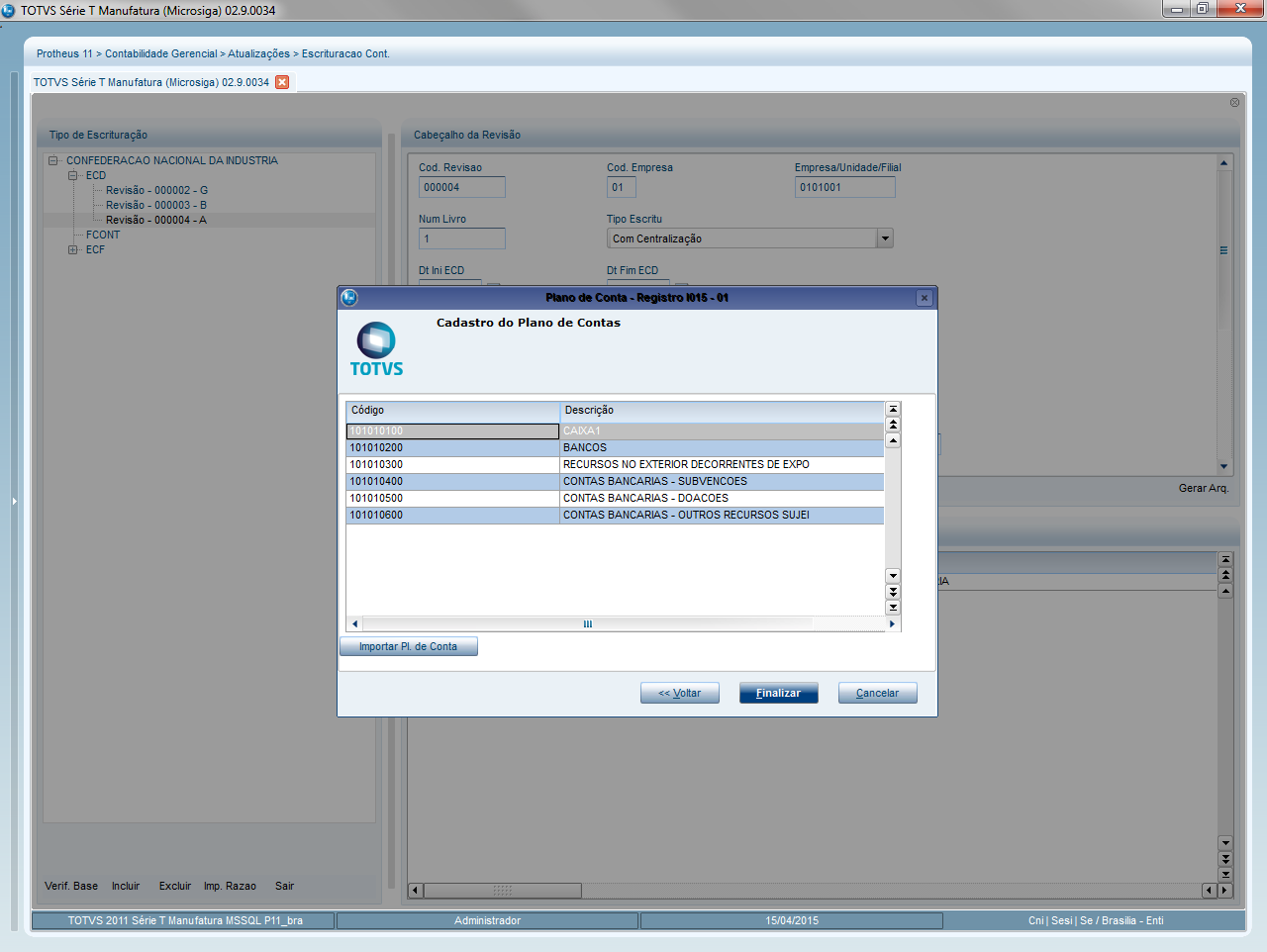This screenshot has width=1267, height=952.
Task: Click Sair in bottom toolbar
Action: (x=285, y=886)
